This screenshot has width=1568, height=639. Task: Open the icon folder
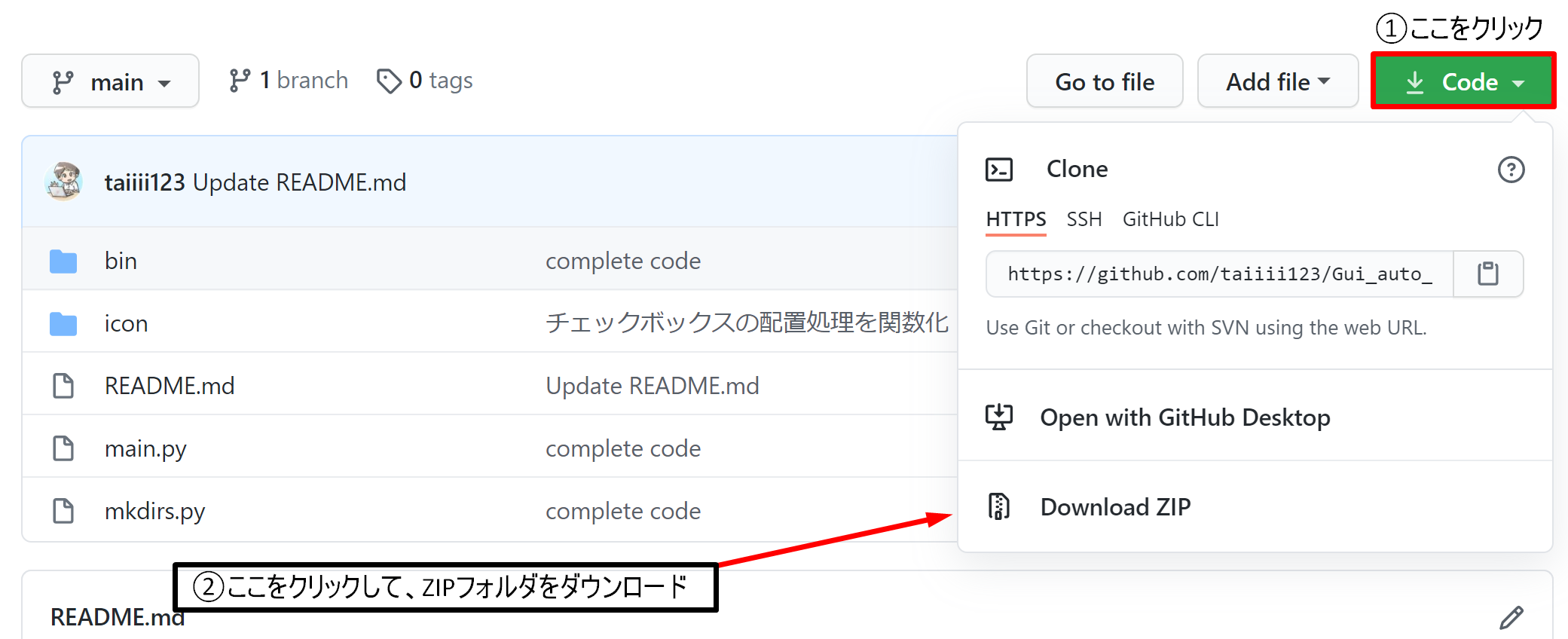(126, 323)
